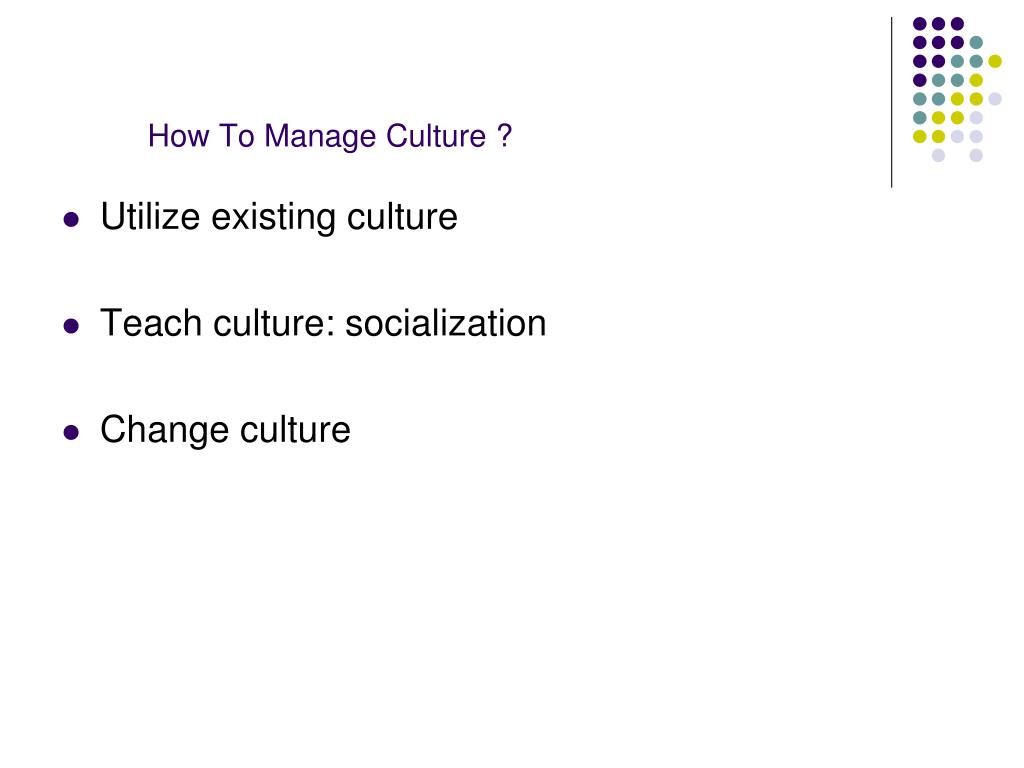
Task: Click the top-right purple dot in first dot row
Action: (957, 24)
